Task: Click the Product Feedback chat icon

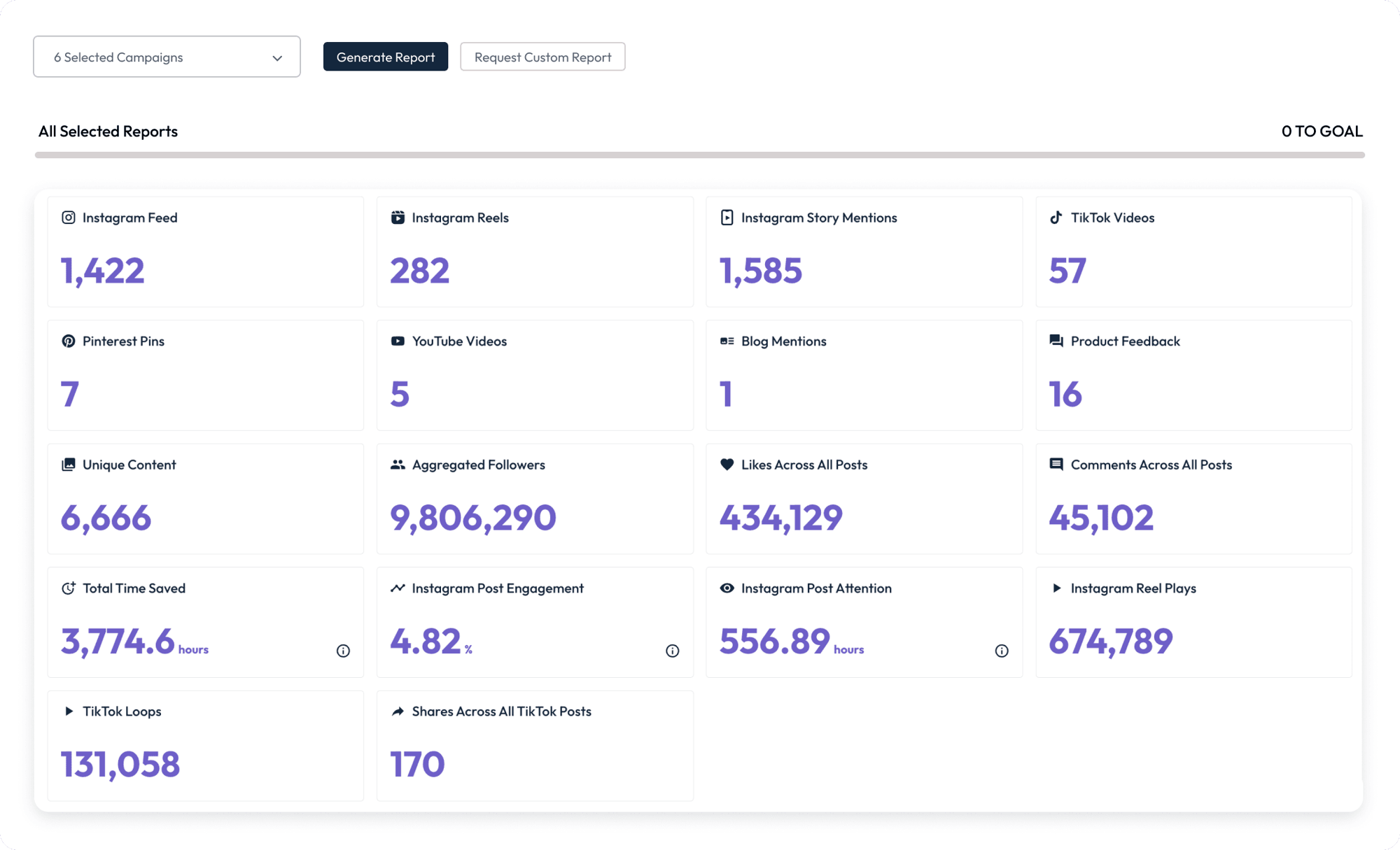Action: 1056,341
